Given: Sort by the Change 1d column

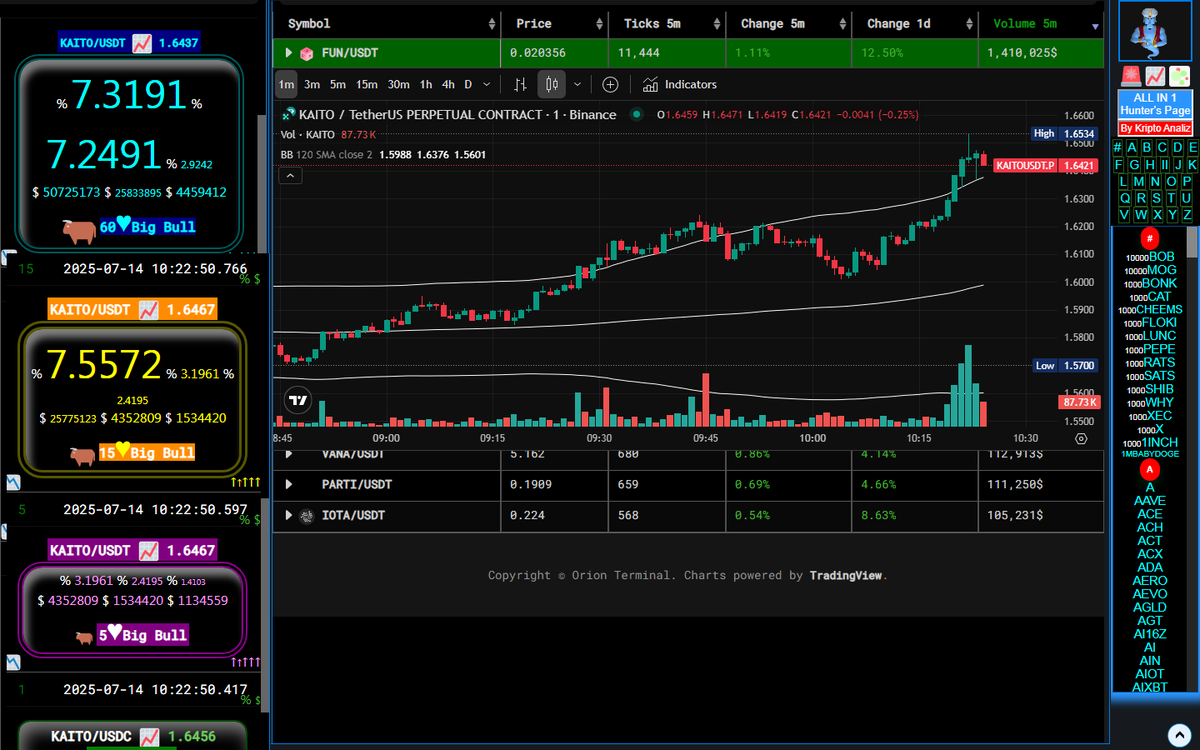Looking at the screenshot, I should pos(914,24).
